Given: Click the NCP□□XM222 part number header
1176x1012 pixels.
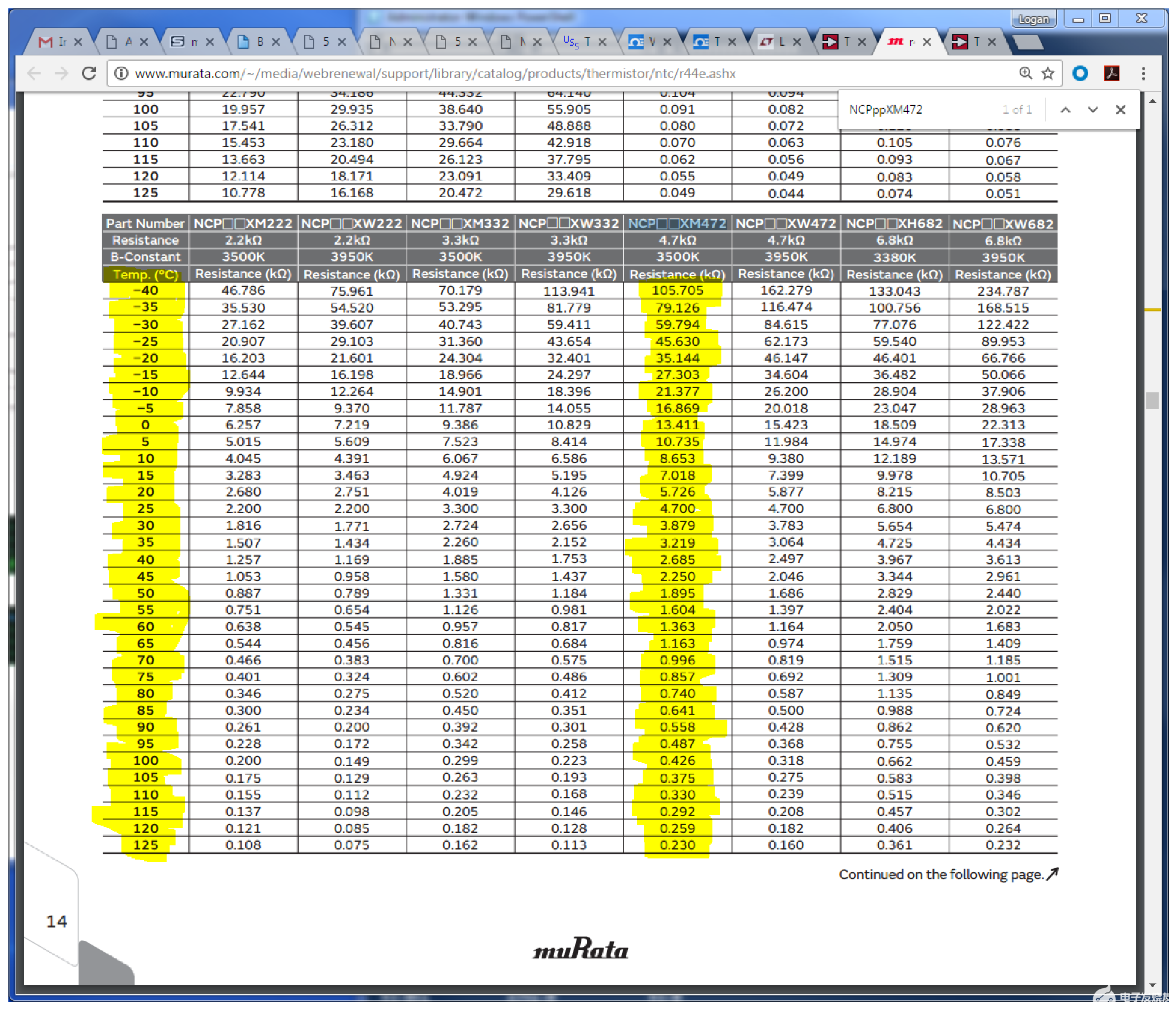Looking at the screenshot, I should tap(243, 223).
